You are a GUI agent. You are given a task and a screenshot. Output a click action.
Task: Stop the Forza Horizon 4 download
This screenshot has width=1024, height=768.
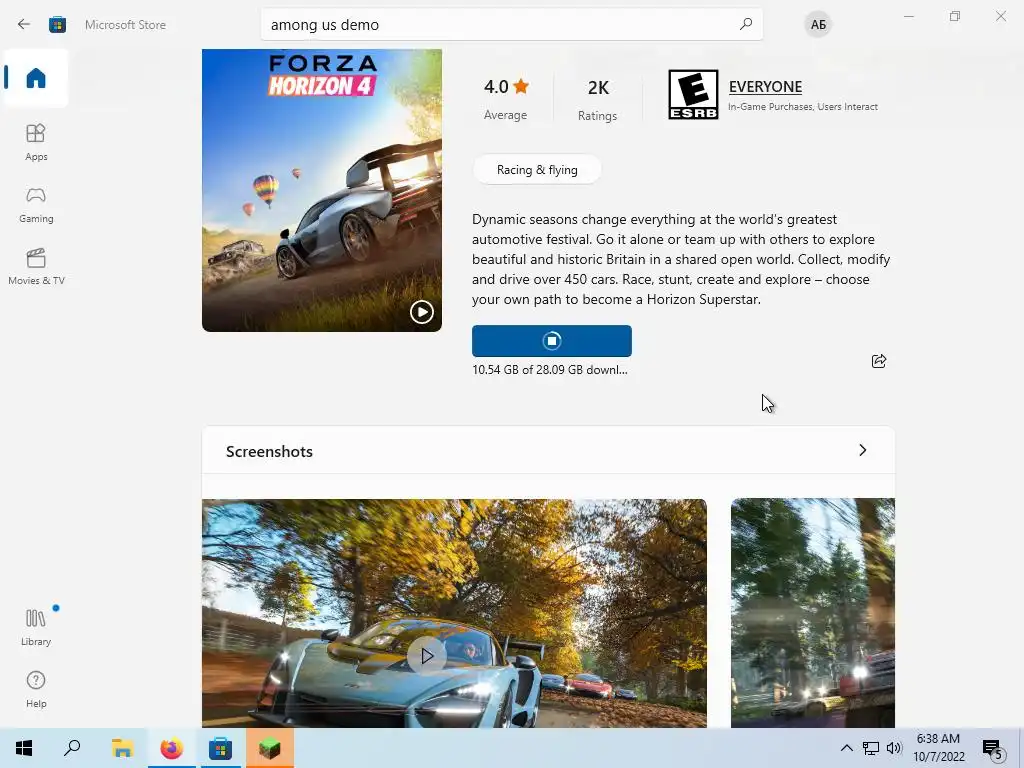(x=552, y=341)
